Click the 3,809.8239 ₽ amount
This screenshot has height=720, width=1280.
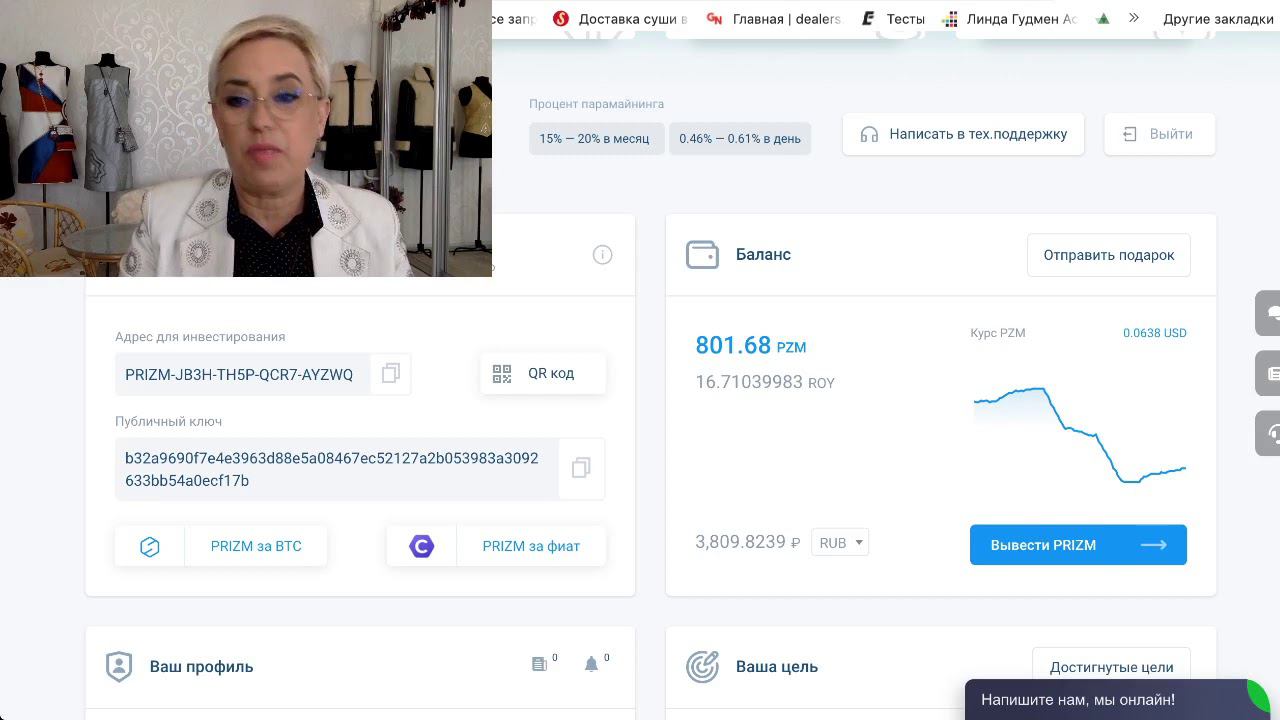pyautogui.click(x=748, y=542)
